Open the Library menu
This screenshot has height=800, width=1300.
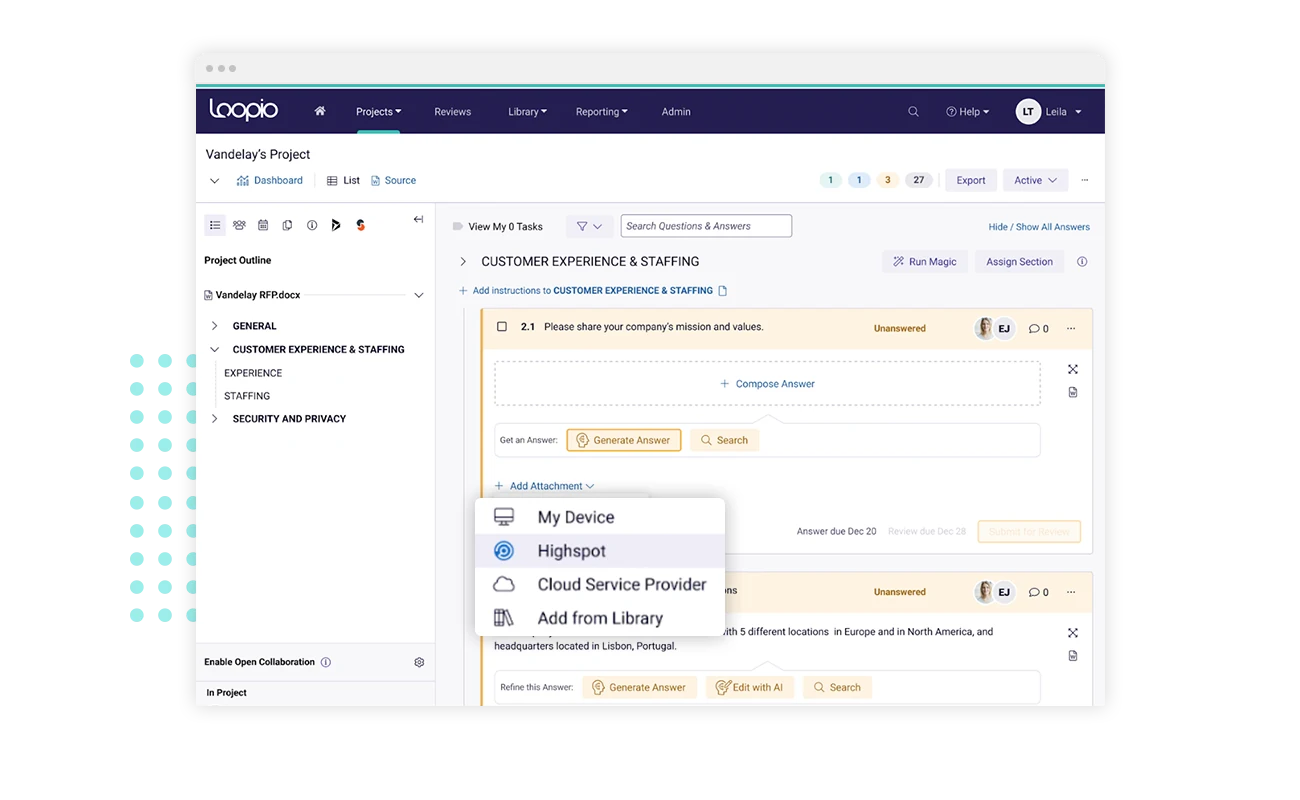coord(527,112)
